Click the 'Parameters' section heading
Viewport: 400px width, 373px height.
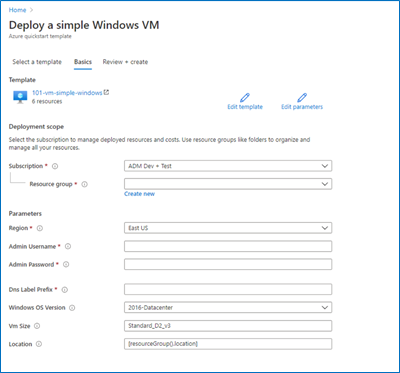25,214
